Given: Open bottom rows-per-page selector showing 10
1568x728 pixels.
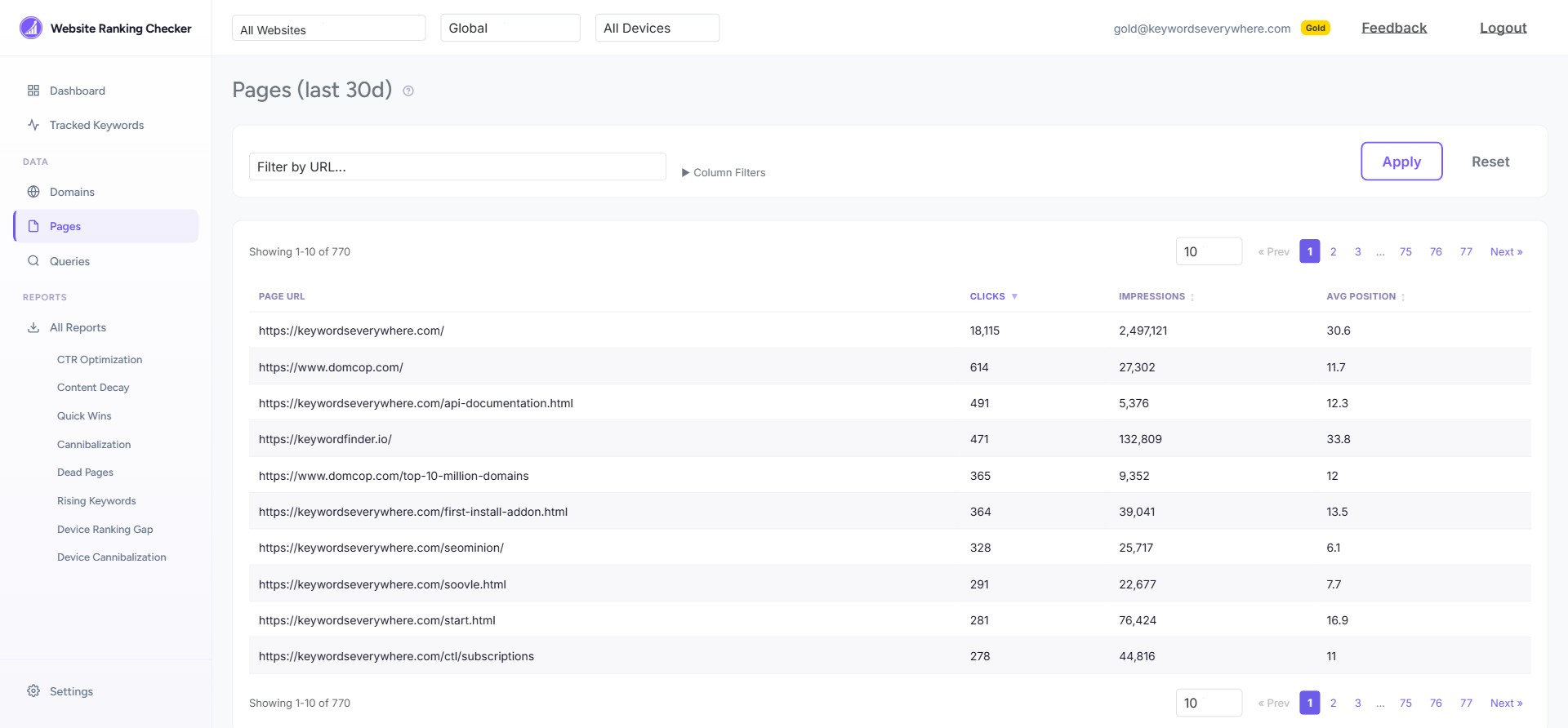Looking at the screenshot, I should pos(1209,703).
